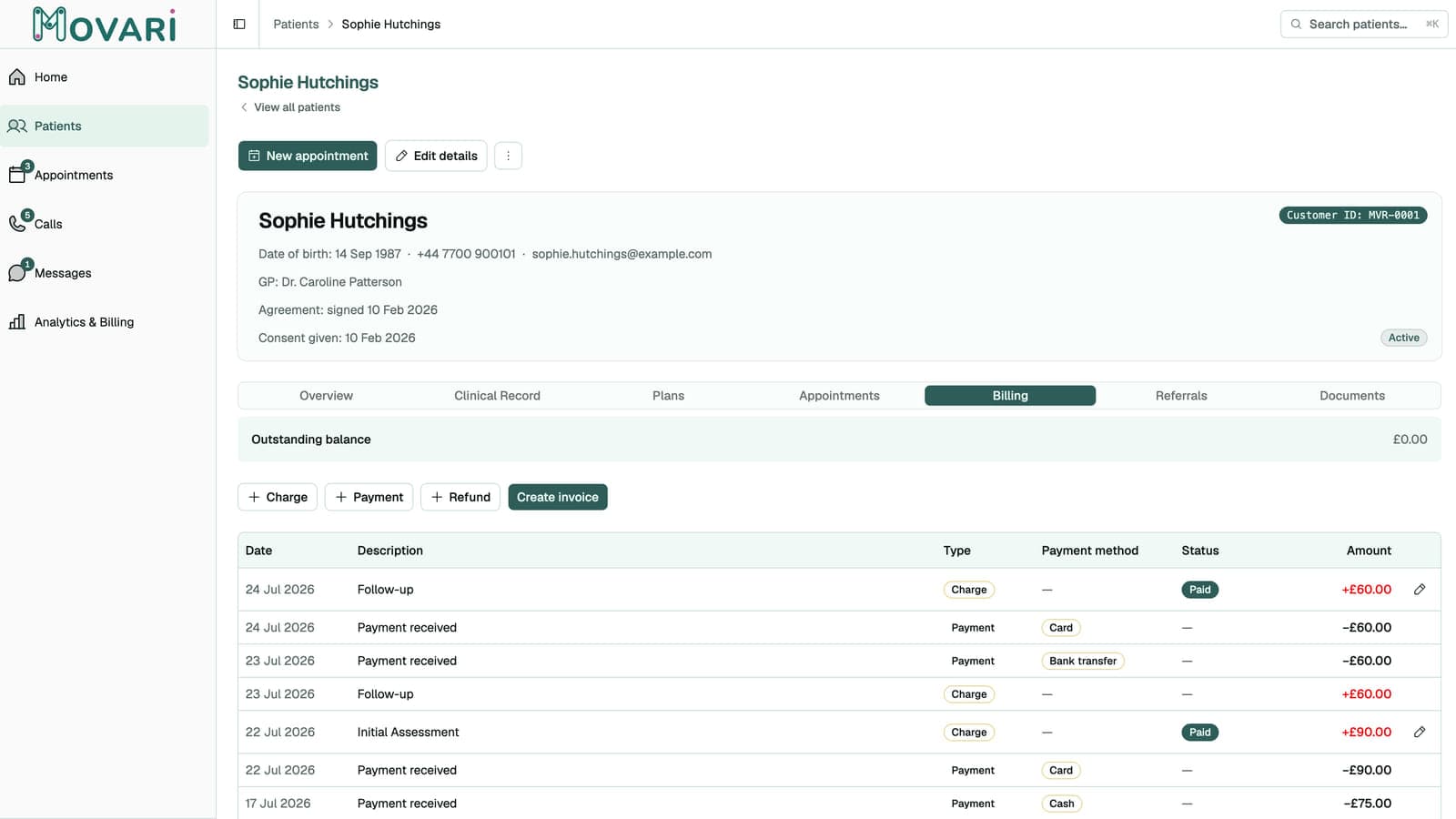Edit the Initial Assessment charge
Image resolution: width=1456 pixels, height=819 pixels.
[x=1420, y=733]
